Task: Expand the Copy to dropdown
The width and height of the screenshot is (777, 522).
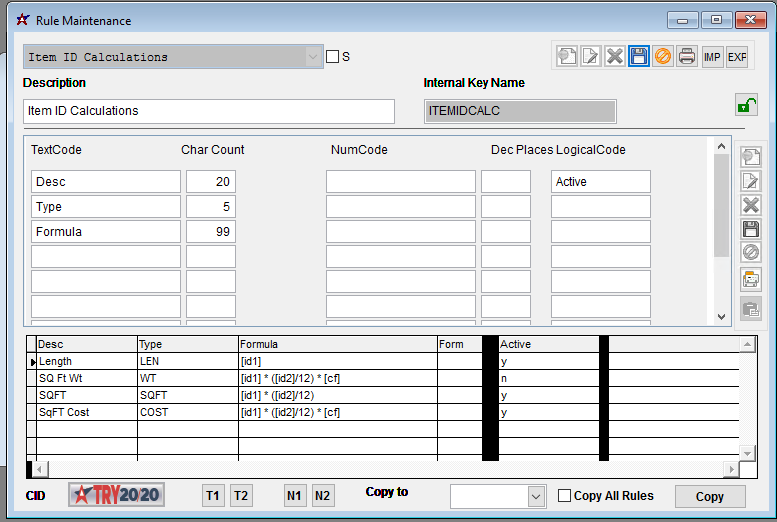Action: (536, 496)
